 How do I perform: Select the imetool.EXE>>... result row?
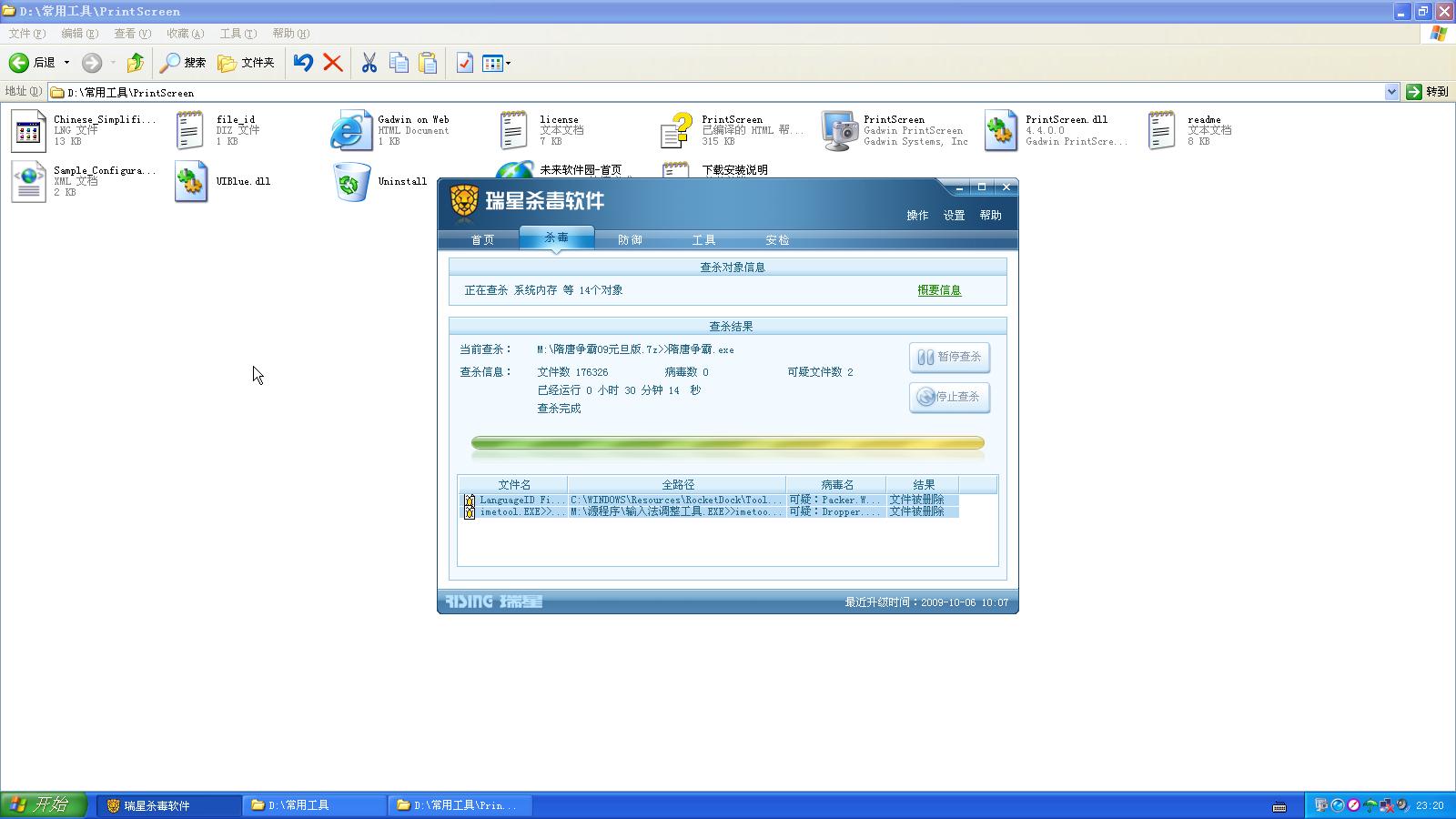point(710,511)
